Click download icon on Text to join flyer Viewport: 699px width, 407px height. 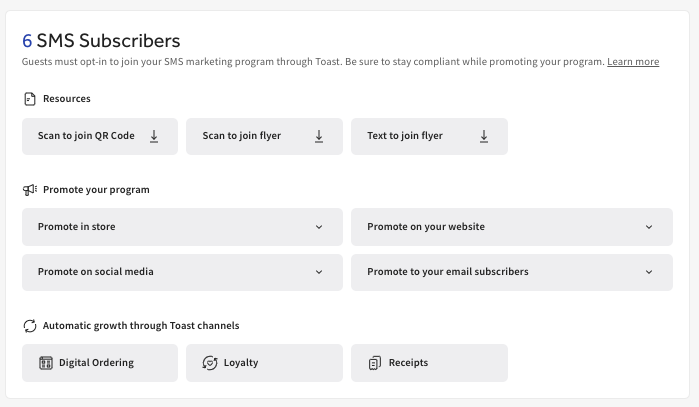(x=484, y=136)
